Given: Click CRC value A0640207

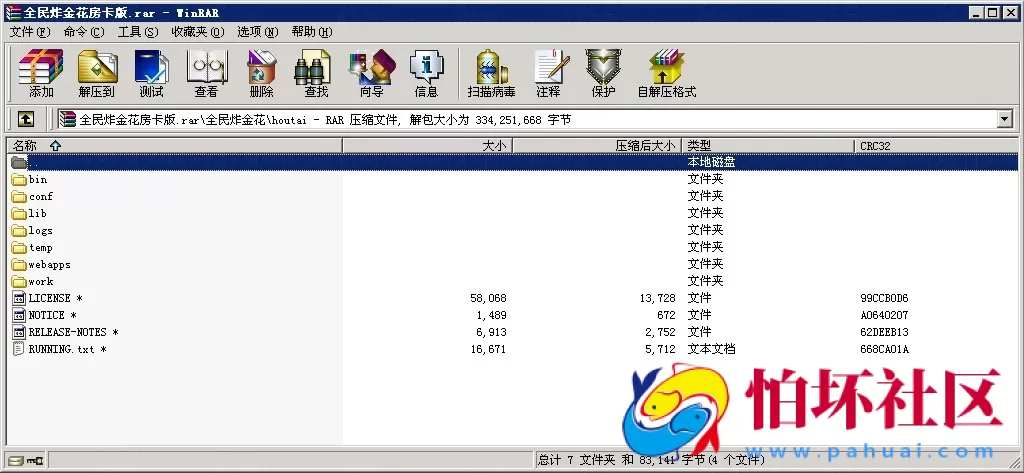Looking at the screenshot, I should [884, 316].
